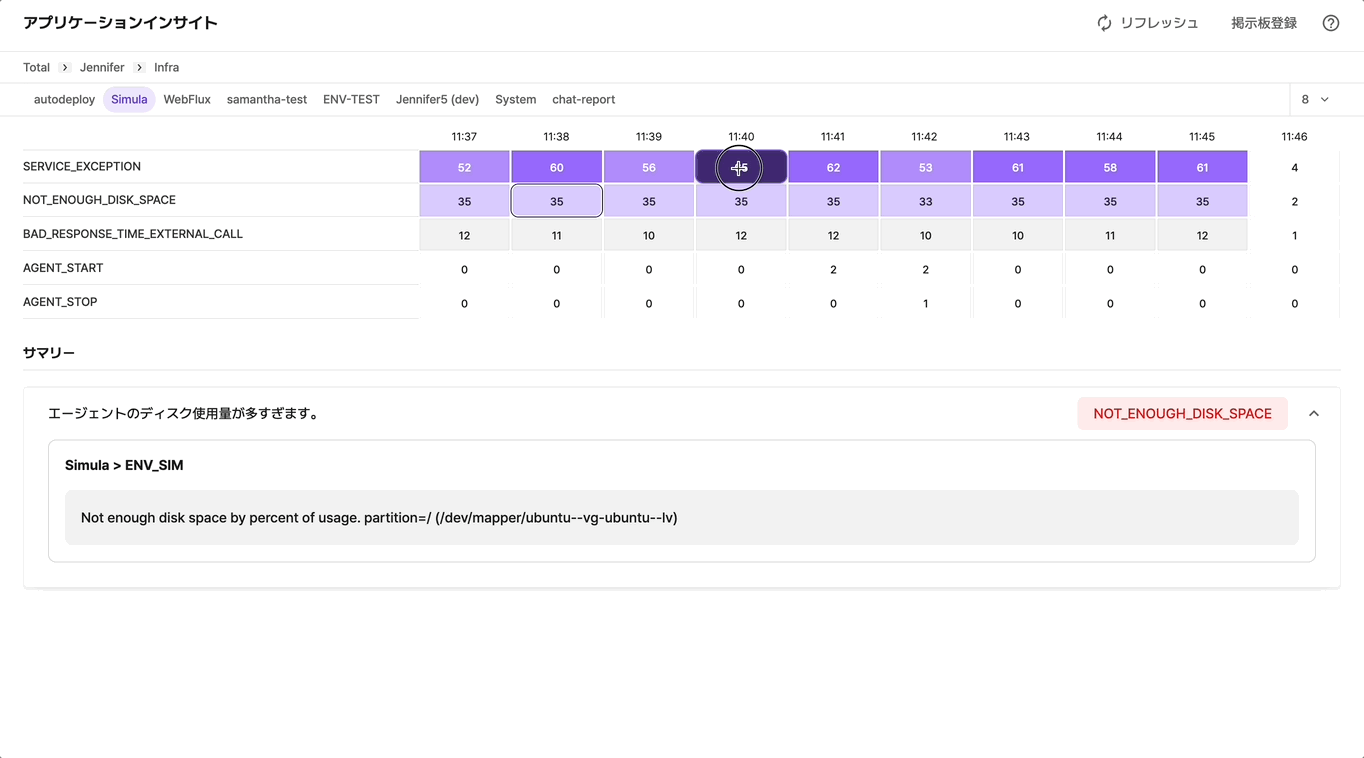Select the WebFlux tab

pyautogui.click(x=187, y=100)
